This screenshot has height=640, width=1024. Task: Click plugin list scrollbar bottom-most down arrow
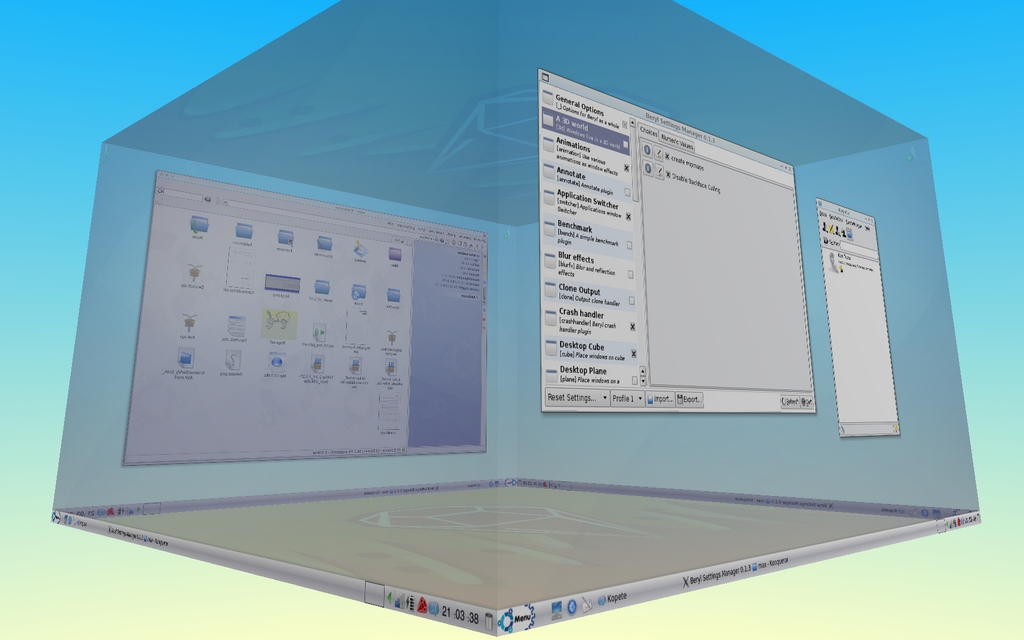(x=643, y=381)
